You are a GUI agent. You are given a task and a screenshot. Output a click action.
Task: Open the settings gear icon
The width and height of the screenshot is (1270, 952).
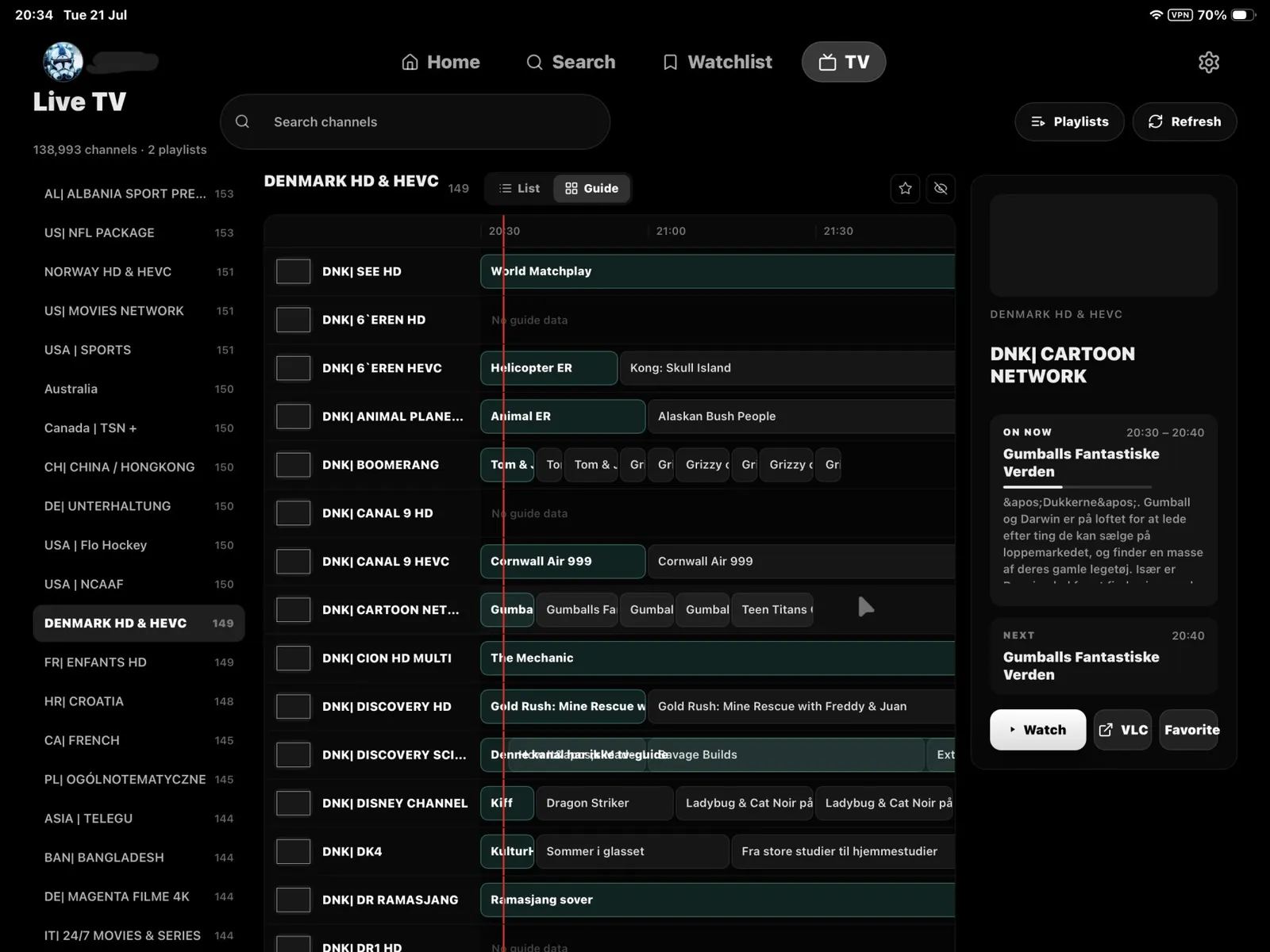1208,62
